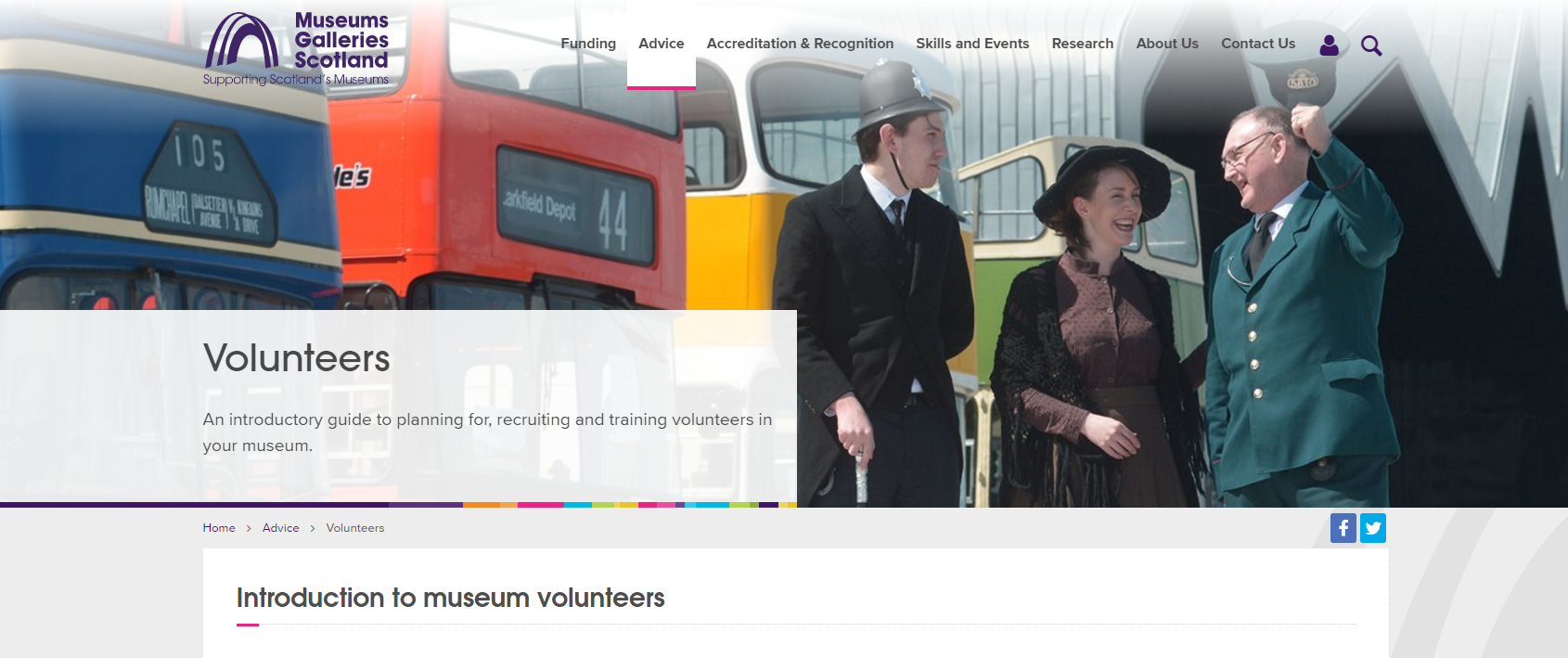This screenshot has height=658, width=1568.
Task: Open the About Us page
Action: (x=1167, y=44)
